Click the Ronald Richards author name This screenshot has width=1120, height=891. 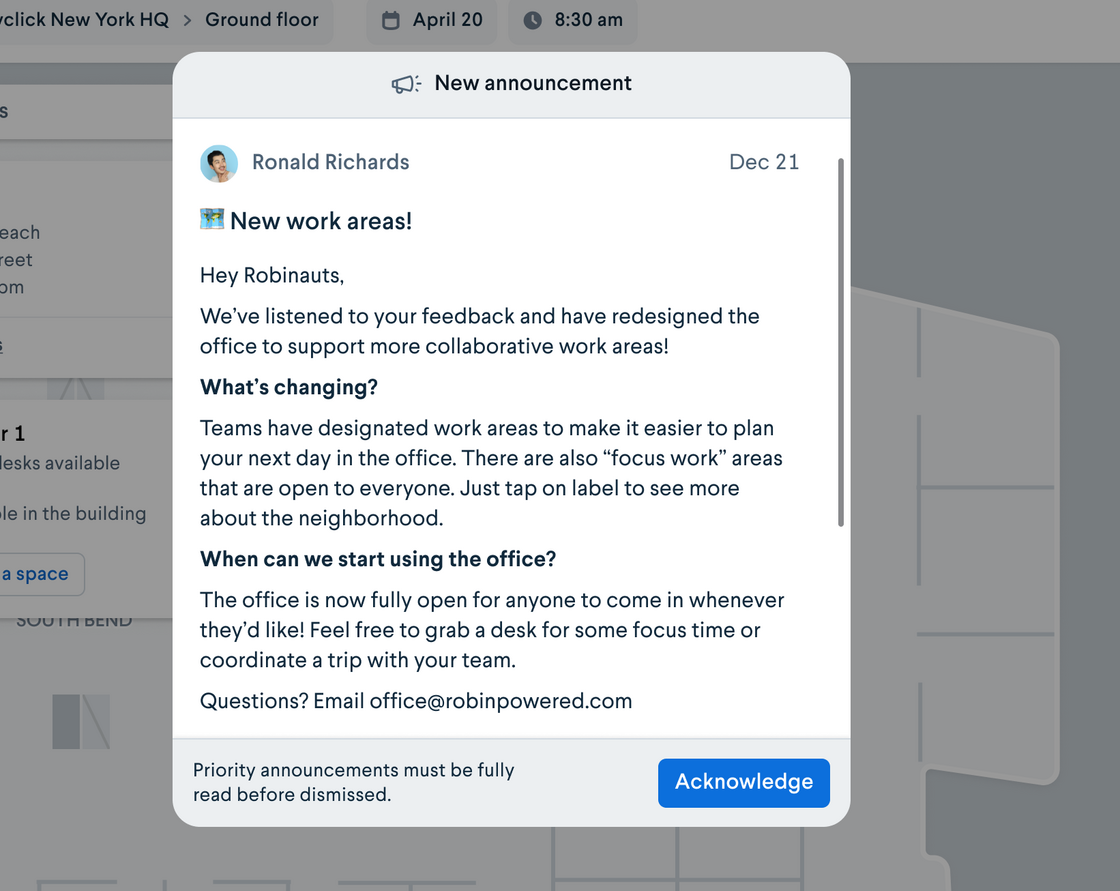tap(331, 162)
